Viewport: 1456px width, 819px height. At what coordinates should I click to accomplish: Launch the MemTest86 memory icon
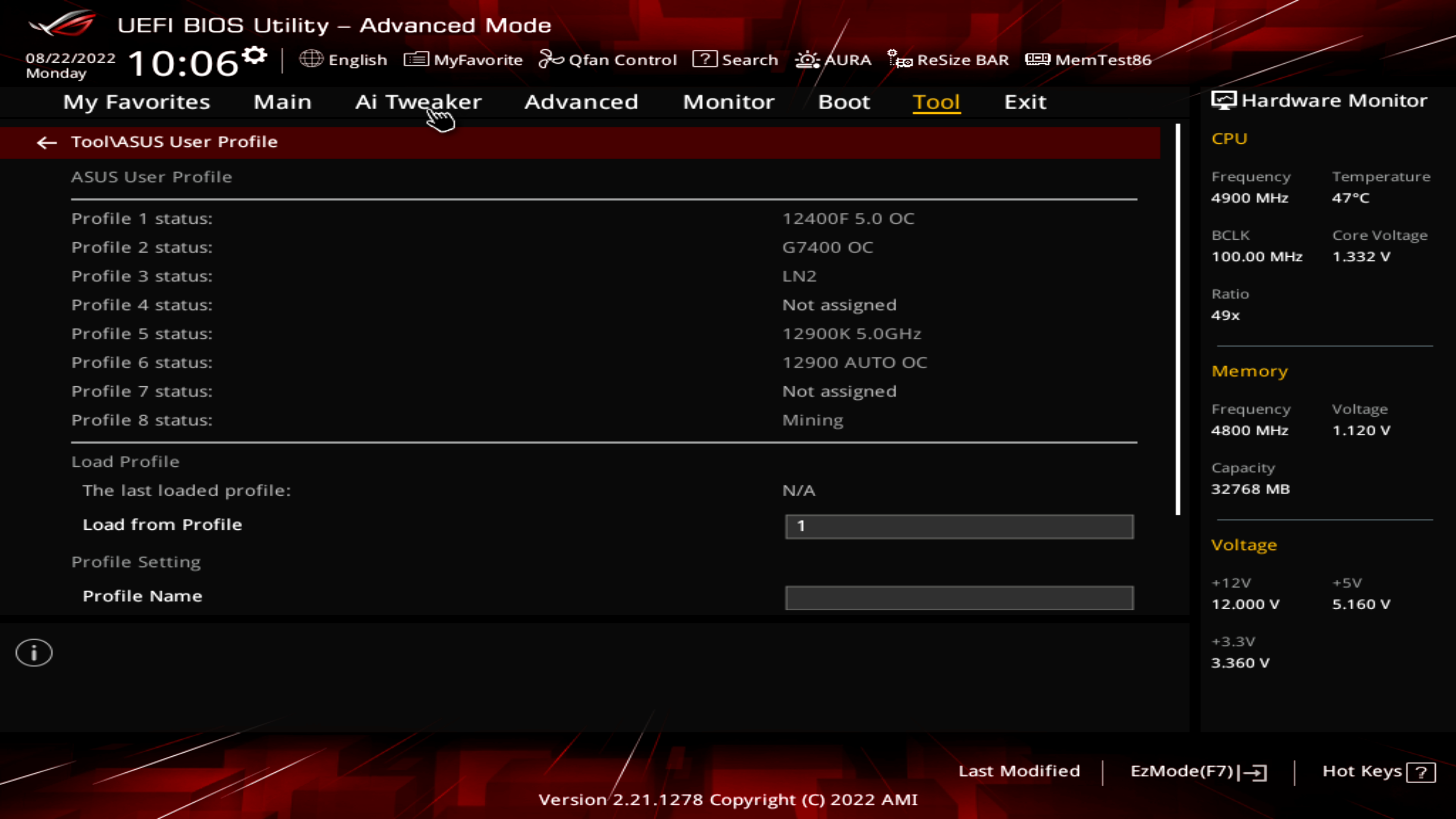1037,59
